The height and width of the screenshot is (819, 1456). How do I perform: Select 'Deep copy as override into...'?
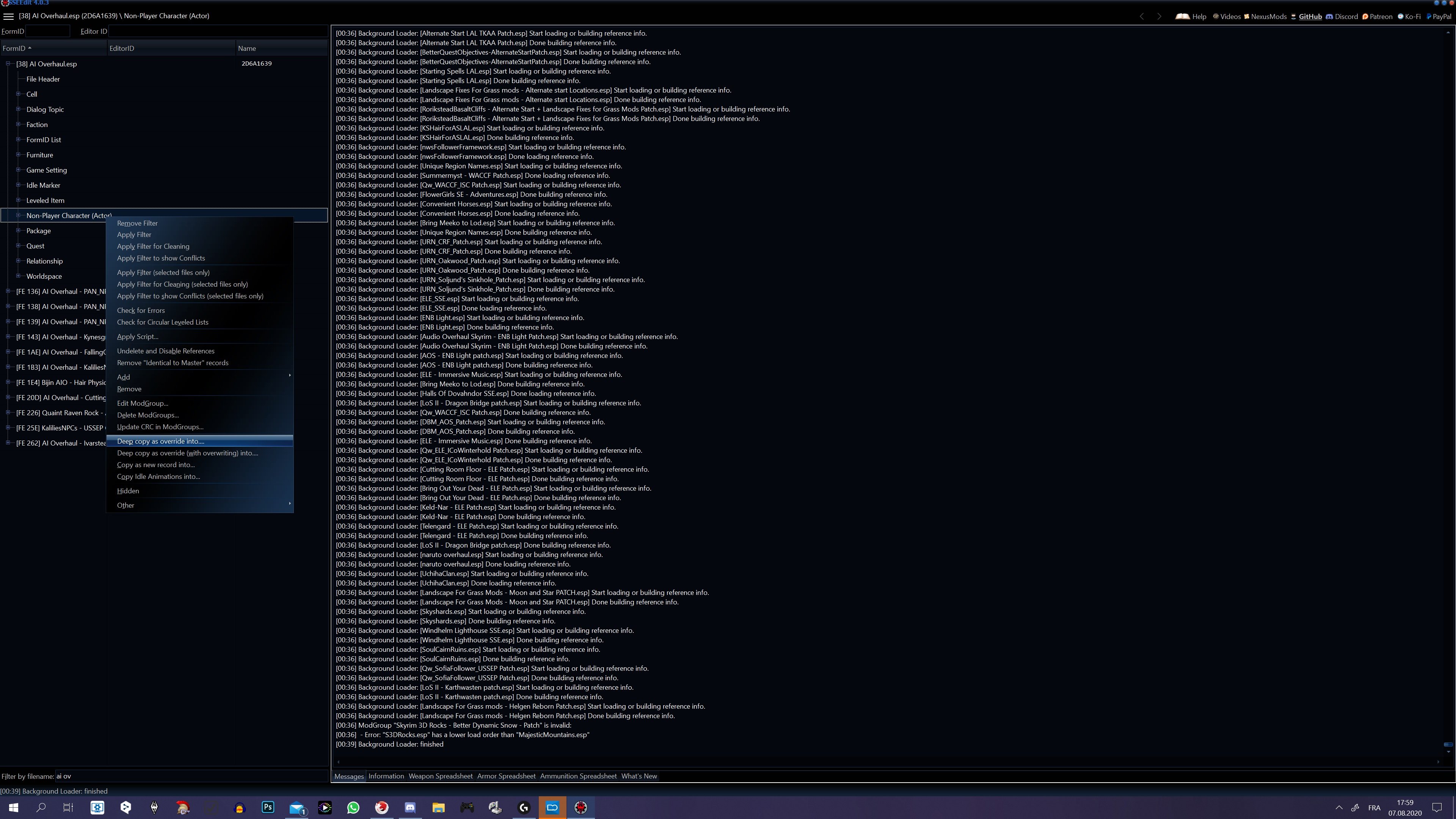(x=160, y=441)
